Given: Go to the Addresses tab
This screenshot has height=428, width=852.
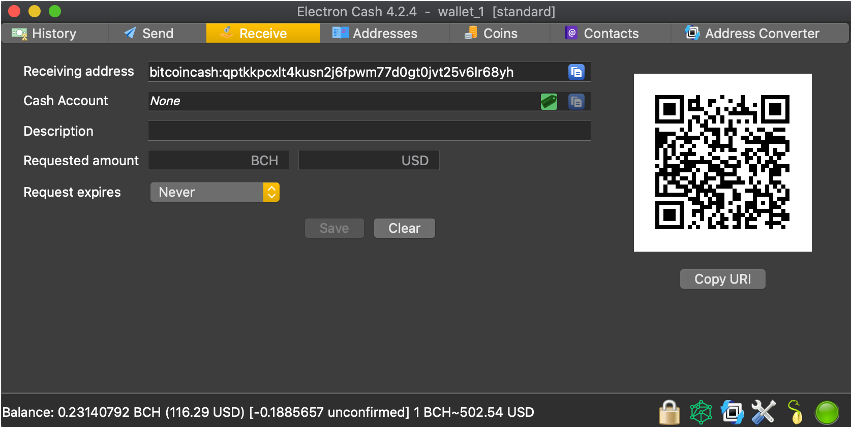Looking at the screenshot, I should point(375,33).
